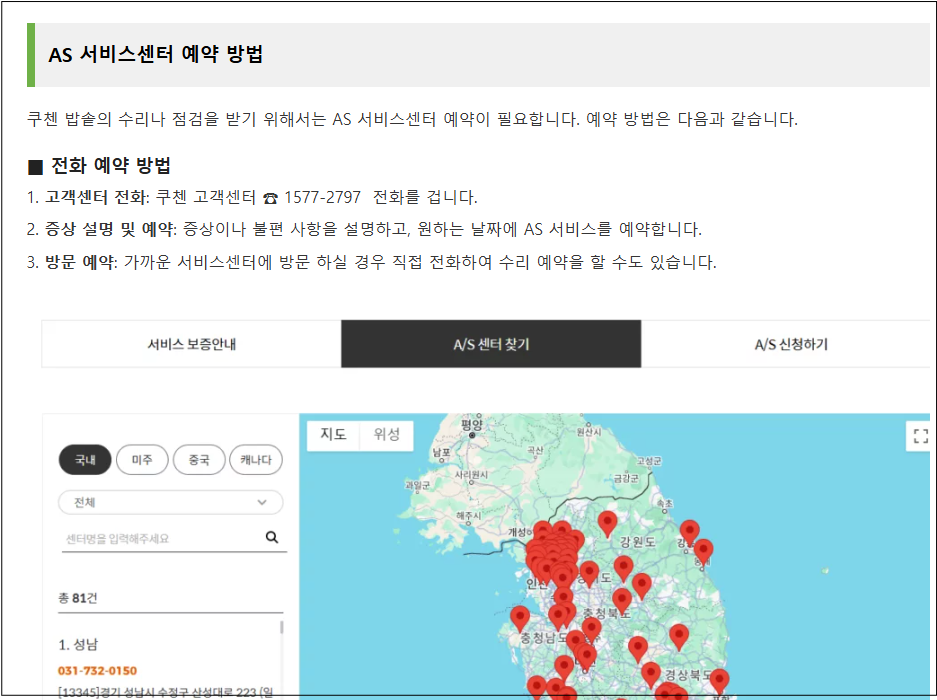This screenshot has height=700, width=937.
Task: Switch map to 지도 view
Action: [x=333, y=434]
